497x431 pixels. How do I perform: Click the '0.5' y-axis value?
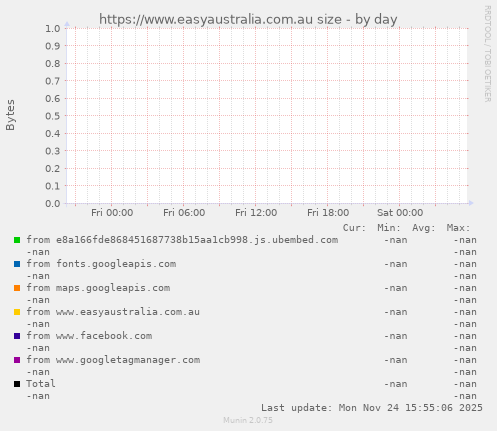[x=53, y=116]
